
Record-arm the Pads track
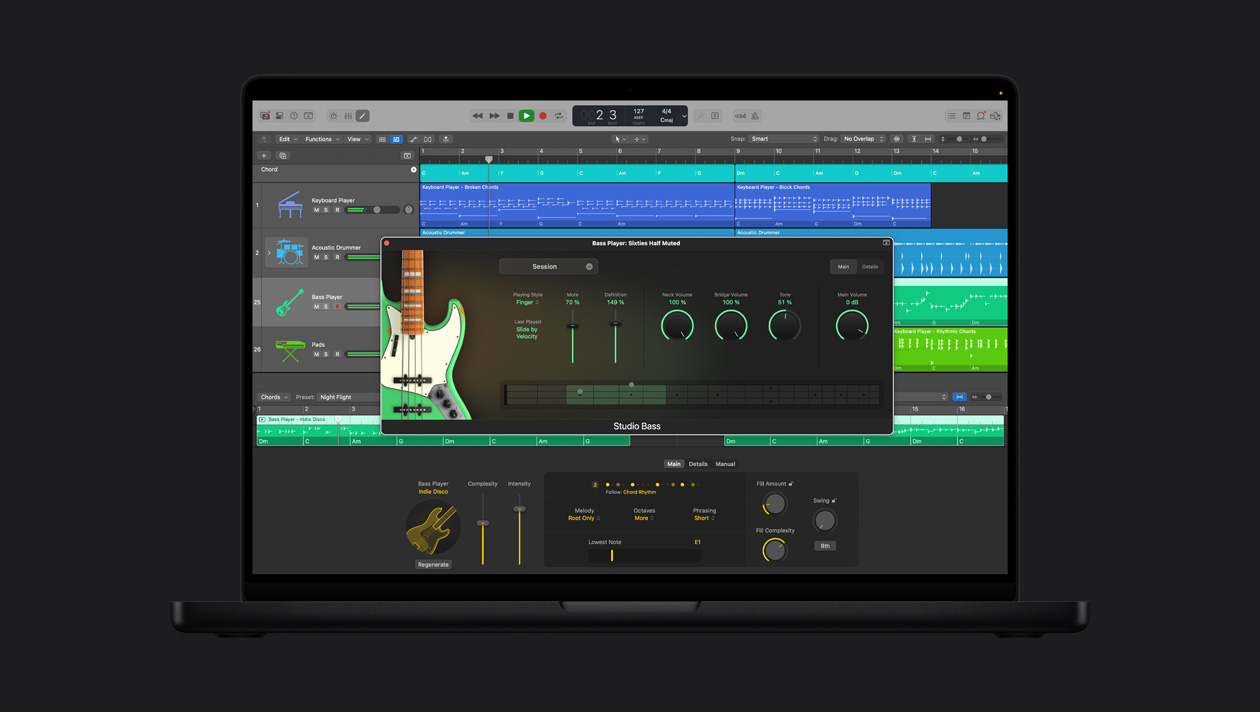[337, 354]
